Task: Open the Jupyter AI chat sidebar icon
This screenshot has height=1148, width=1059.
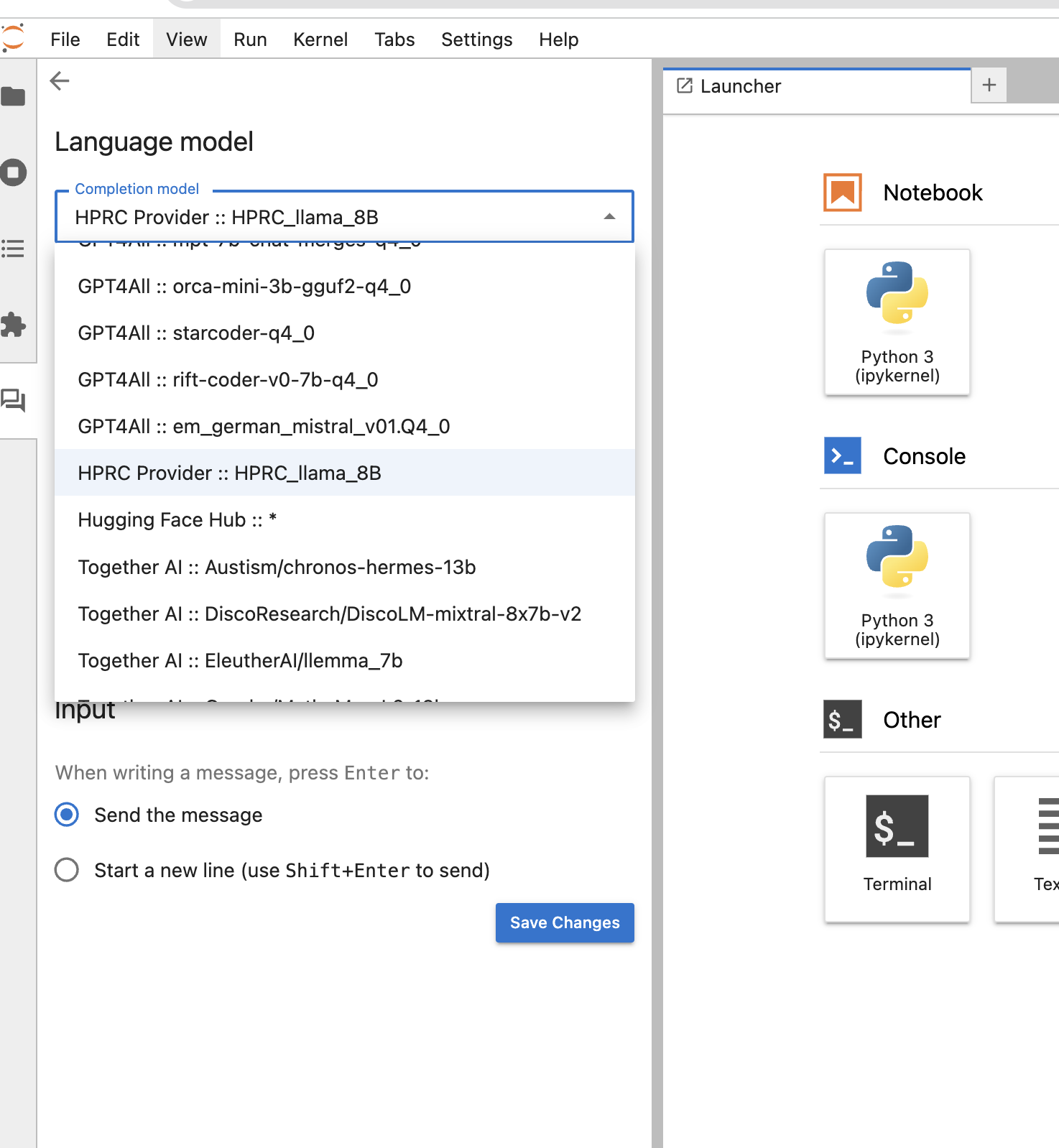Action: coord(13,400)
